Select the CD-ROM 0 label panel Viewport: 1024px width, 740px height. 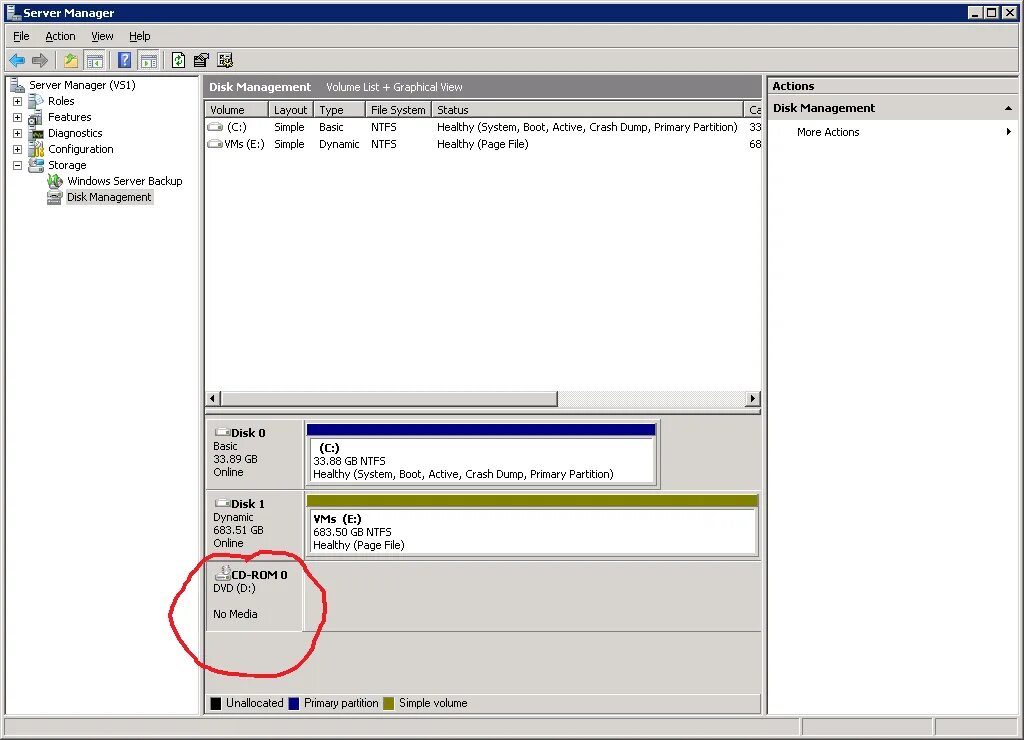point(254,596)
